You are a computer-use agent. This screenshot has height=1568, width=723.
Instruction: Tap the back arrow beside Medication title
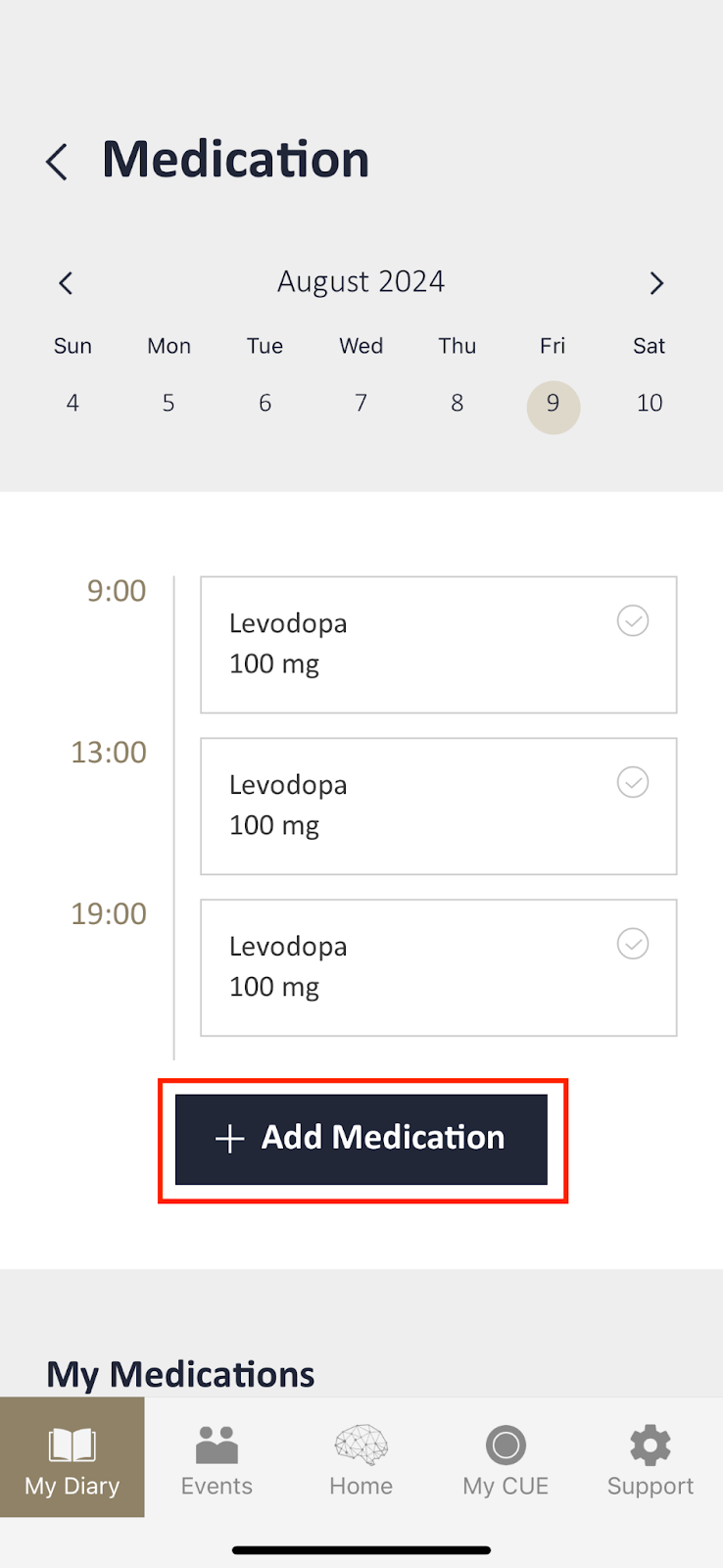pos(57,162)
